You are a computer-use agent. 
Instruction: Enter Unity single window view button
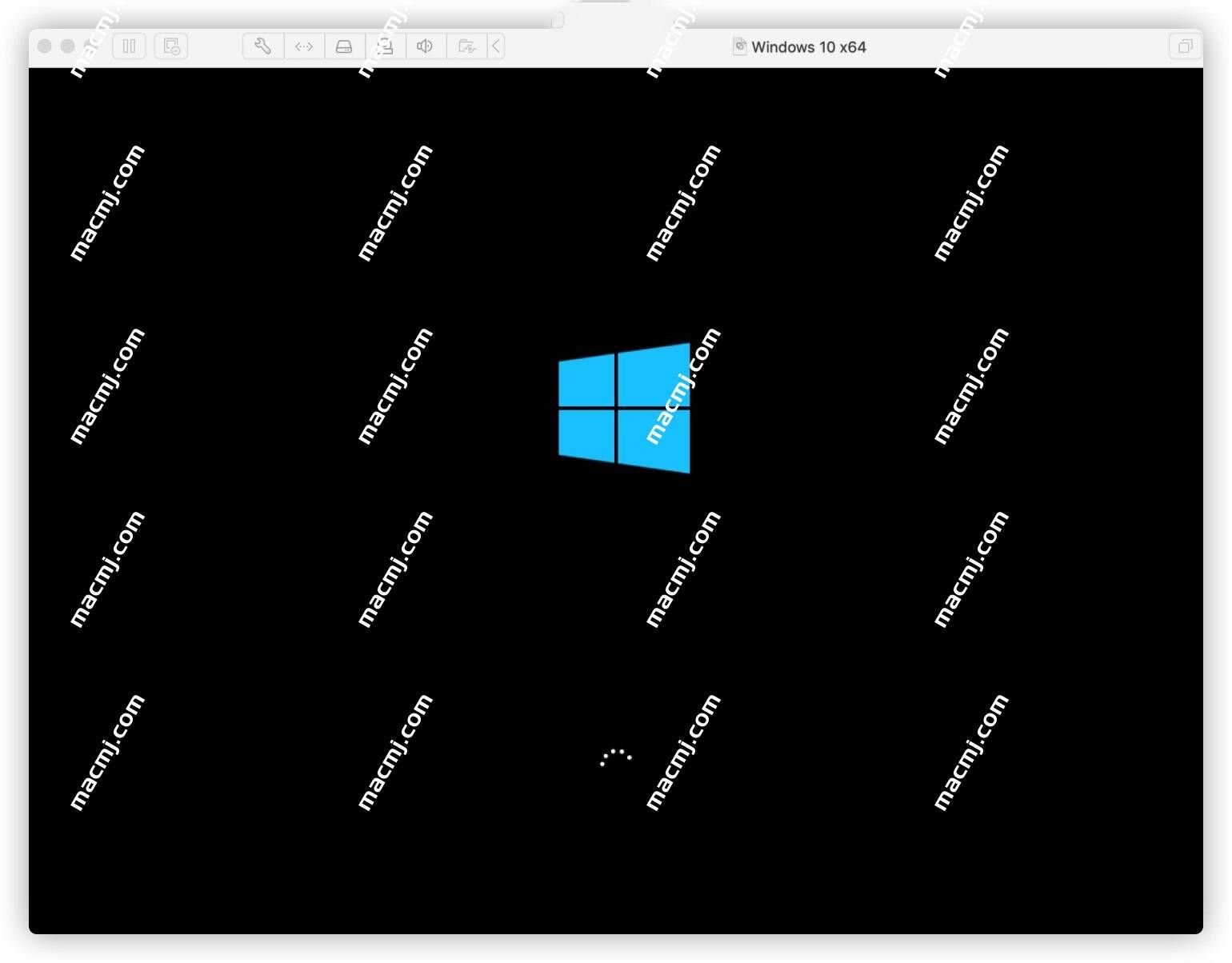coord(1185,46)
